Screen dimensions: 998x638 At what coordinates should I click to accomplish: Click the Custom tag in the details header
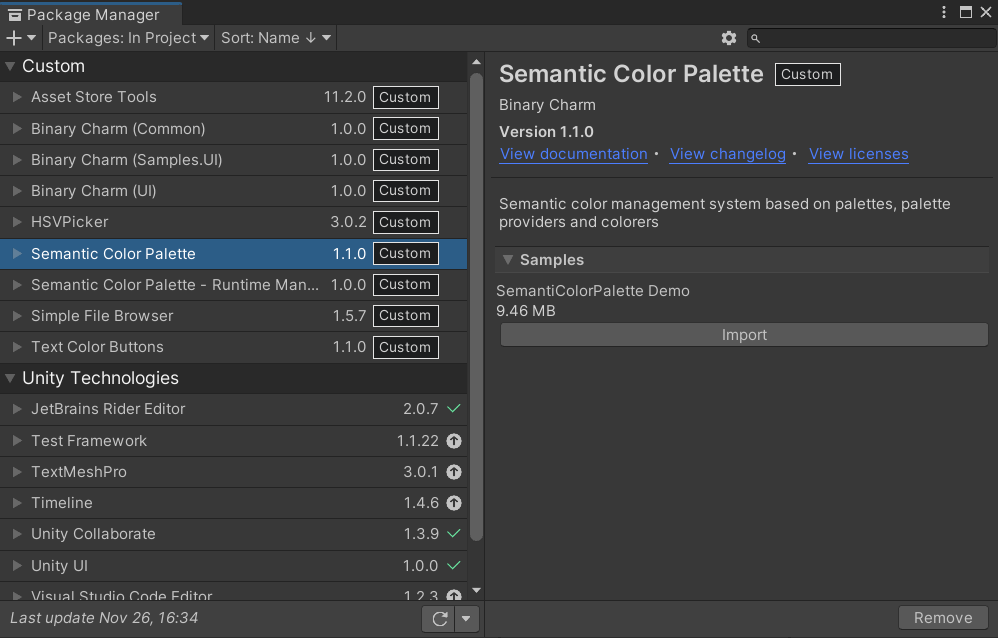click(x=807, y=74)
